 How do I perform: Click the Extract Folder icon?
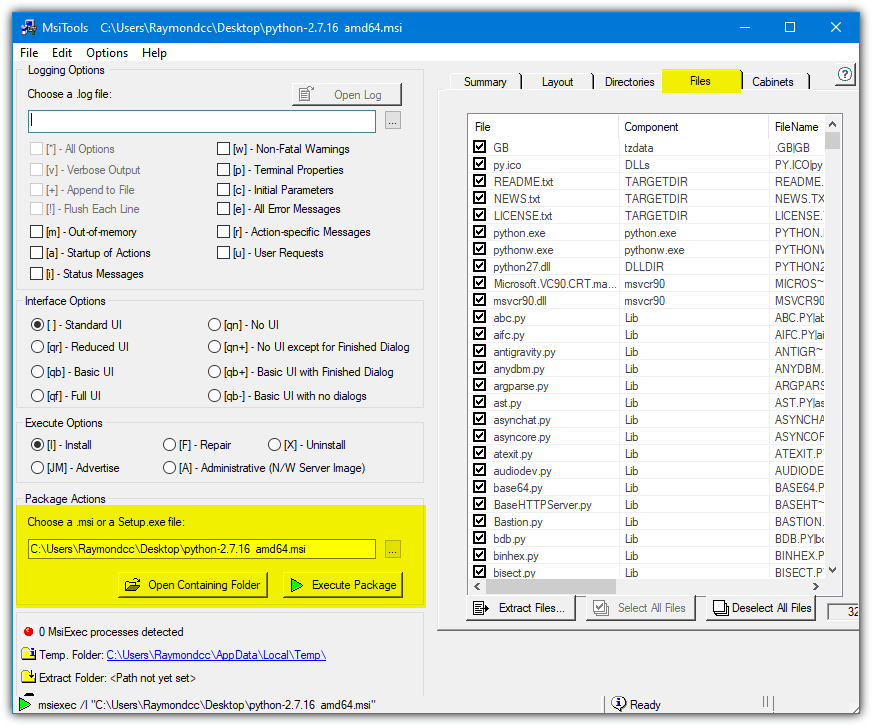[x=29, y=677]
